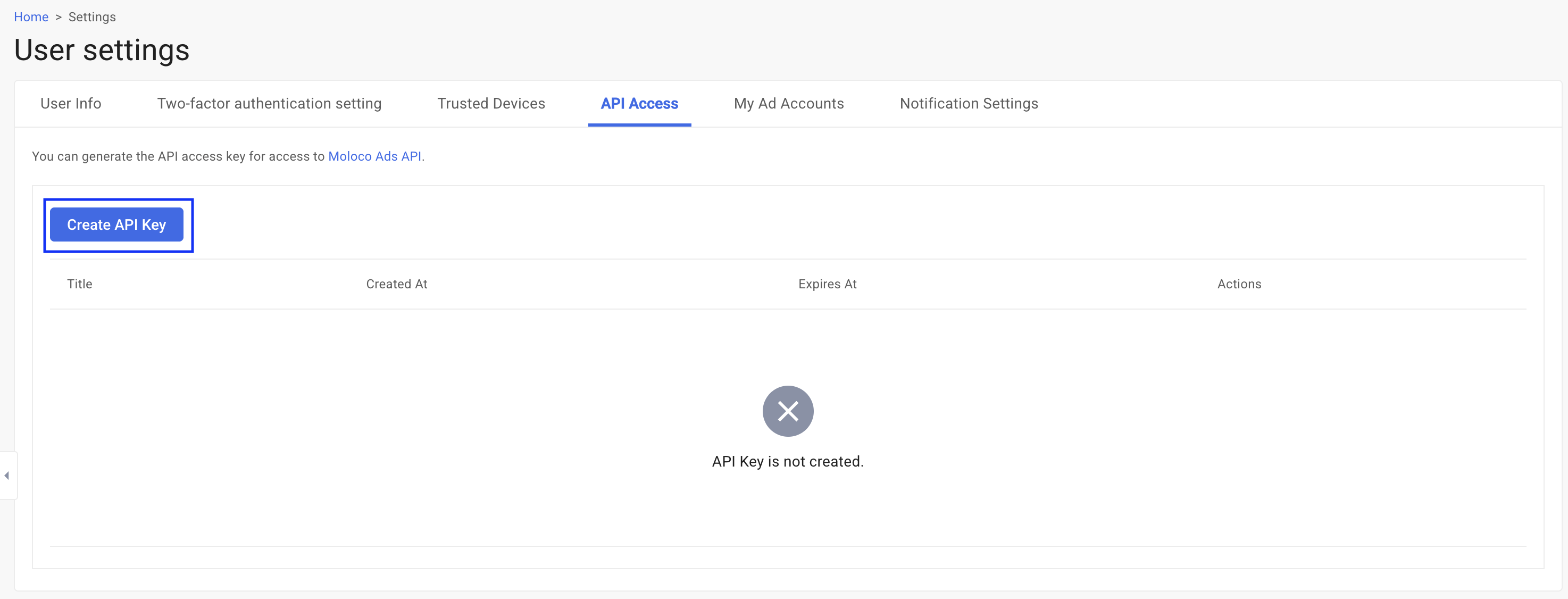Click the Expires At column header
The image size is (1568, 599).
[x=827, y=284]
